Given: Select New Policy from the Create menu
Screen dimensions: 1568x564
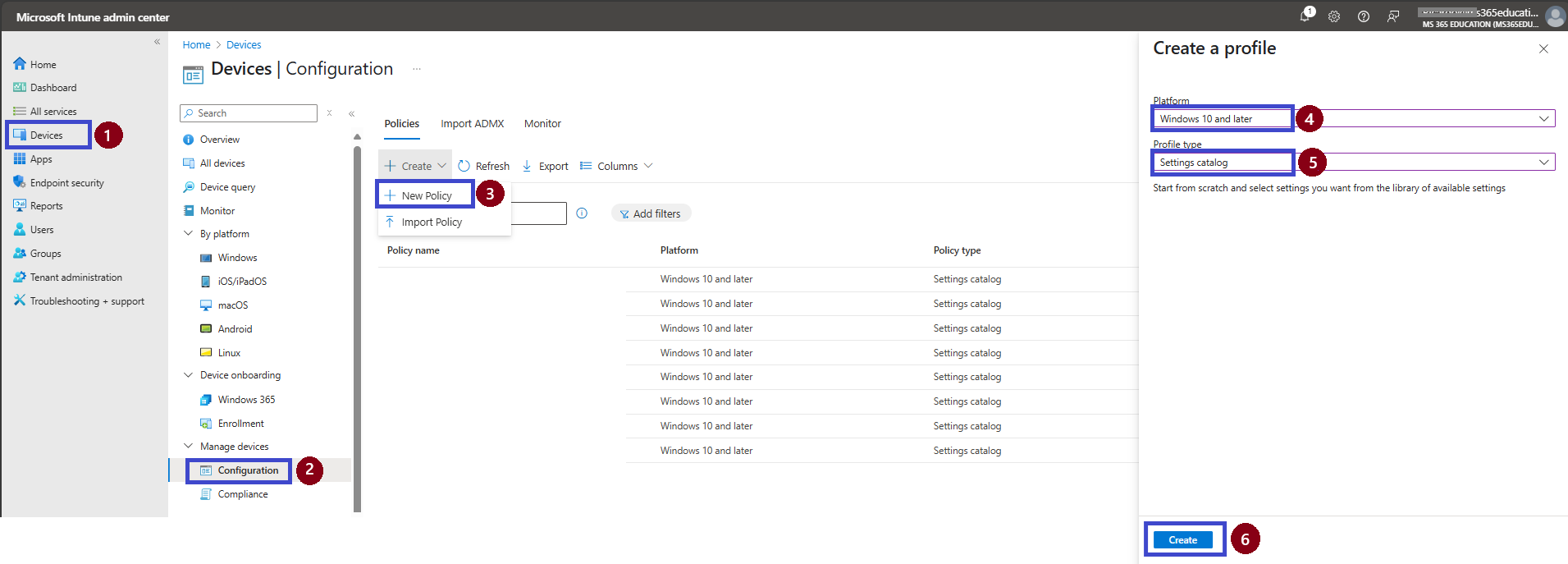Looking at the screenshot, I should click(x=426, y=195).
